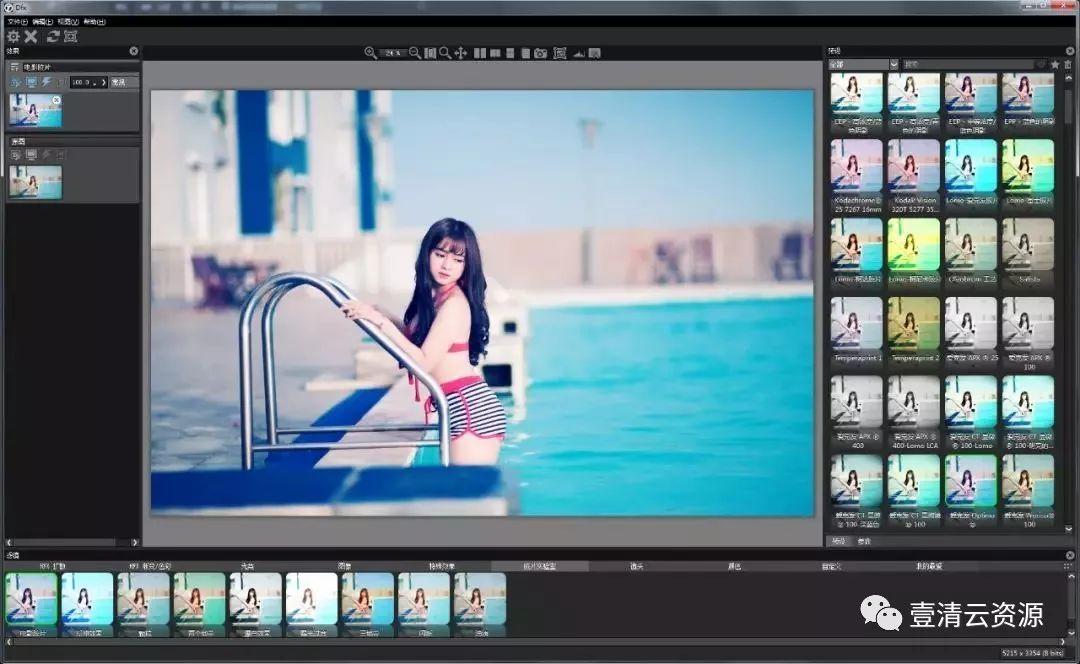This screenshot has height=664, width=1080.
Task: Apply the Kodak Vision 320T 5277 preset
Action: (x=914, y=176)
